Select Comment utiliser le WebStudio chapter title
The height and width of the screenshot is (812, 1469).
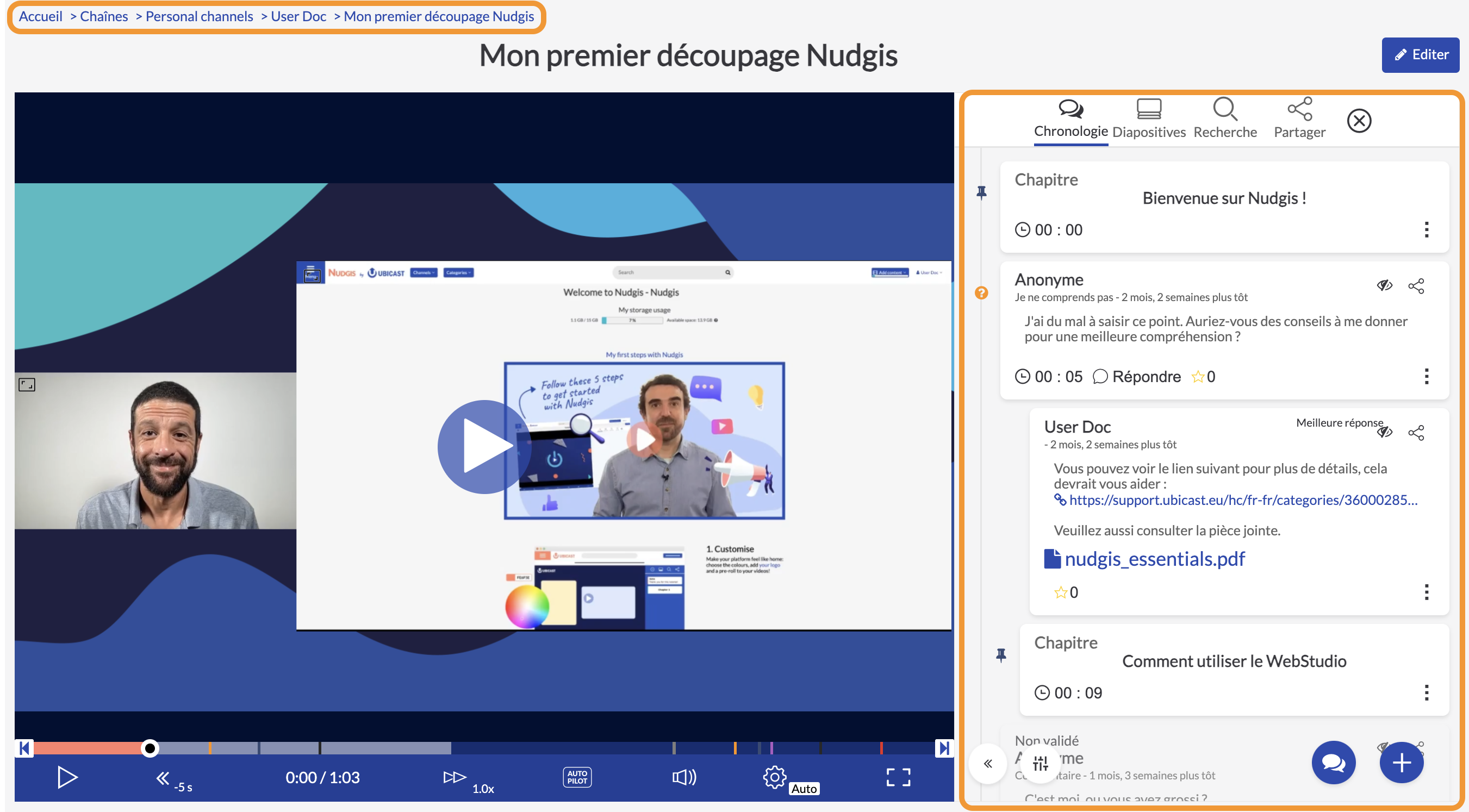pyautogui.click(x=1234, y=661)
